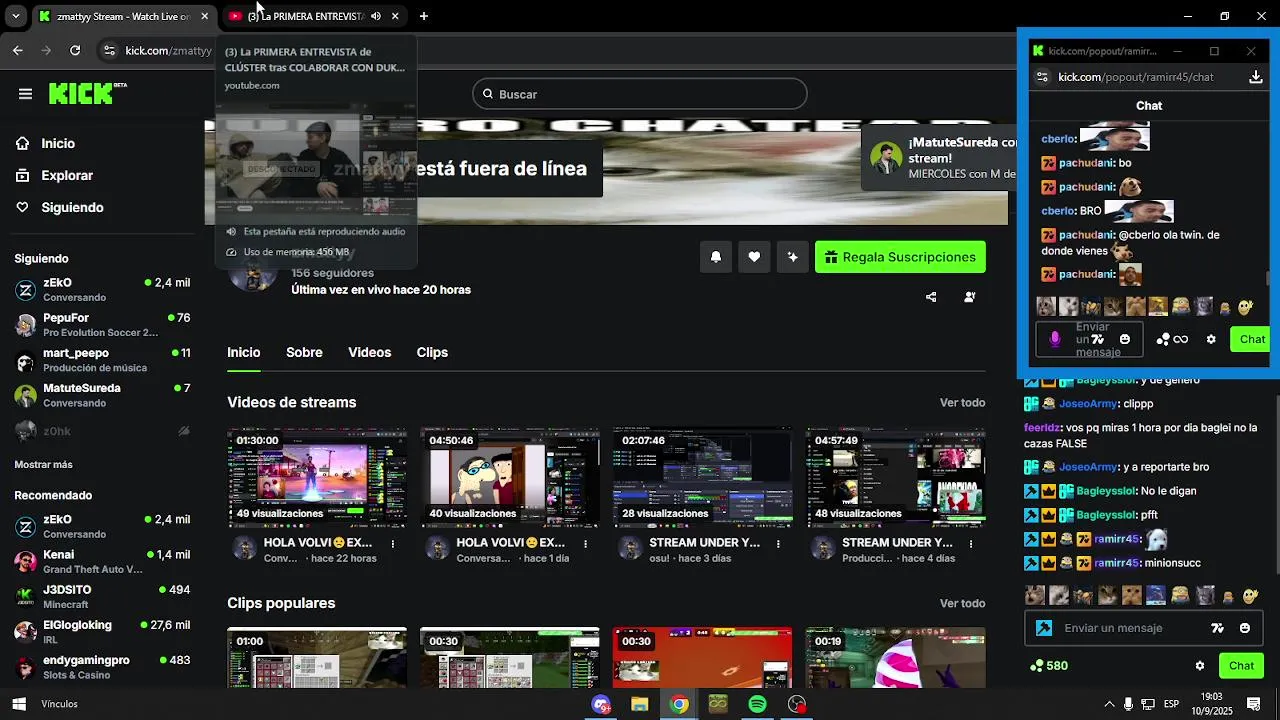Image resolution: width=1280 pixels, height=720 pixels.
Task: Switch to the Sobre tab
Action: [x=304, y=352]
